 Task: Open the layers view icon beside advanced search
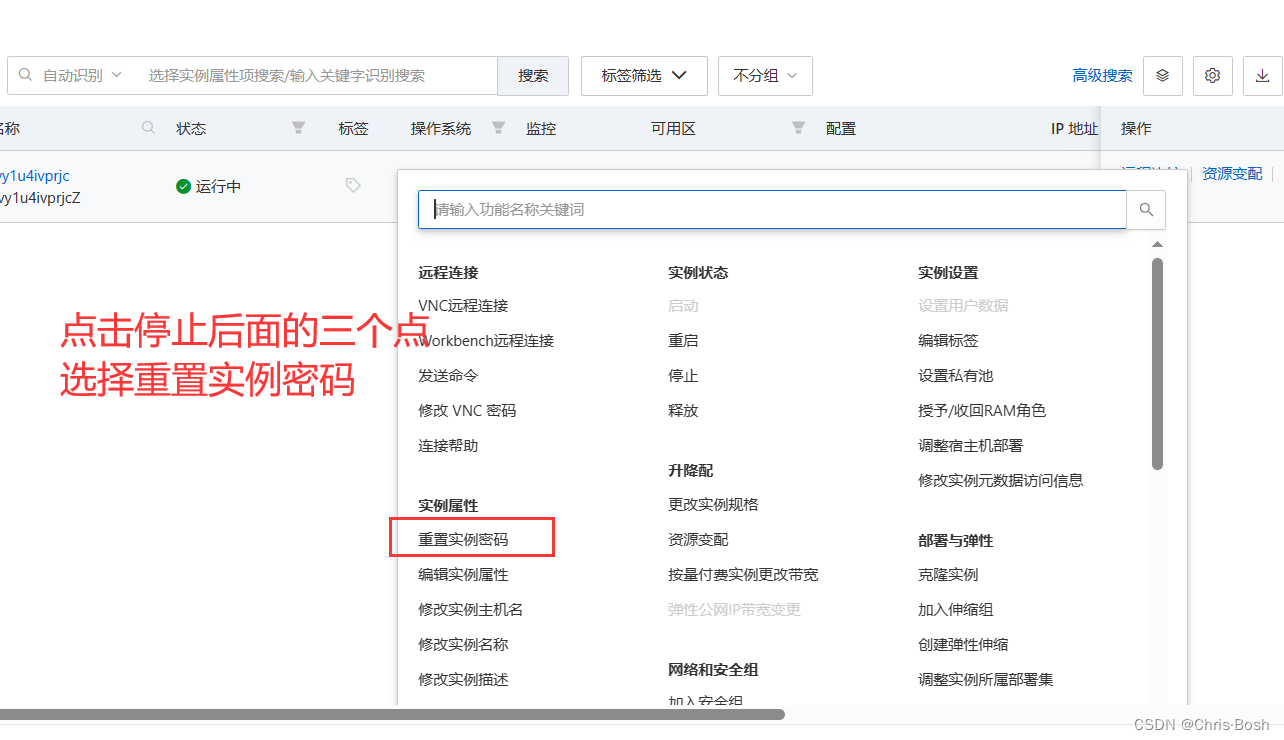(x=1162, y=76)
